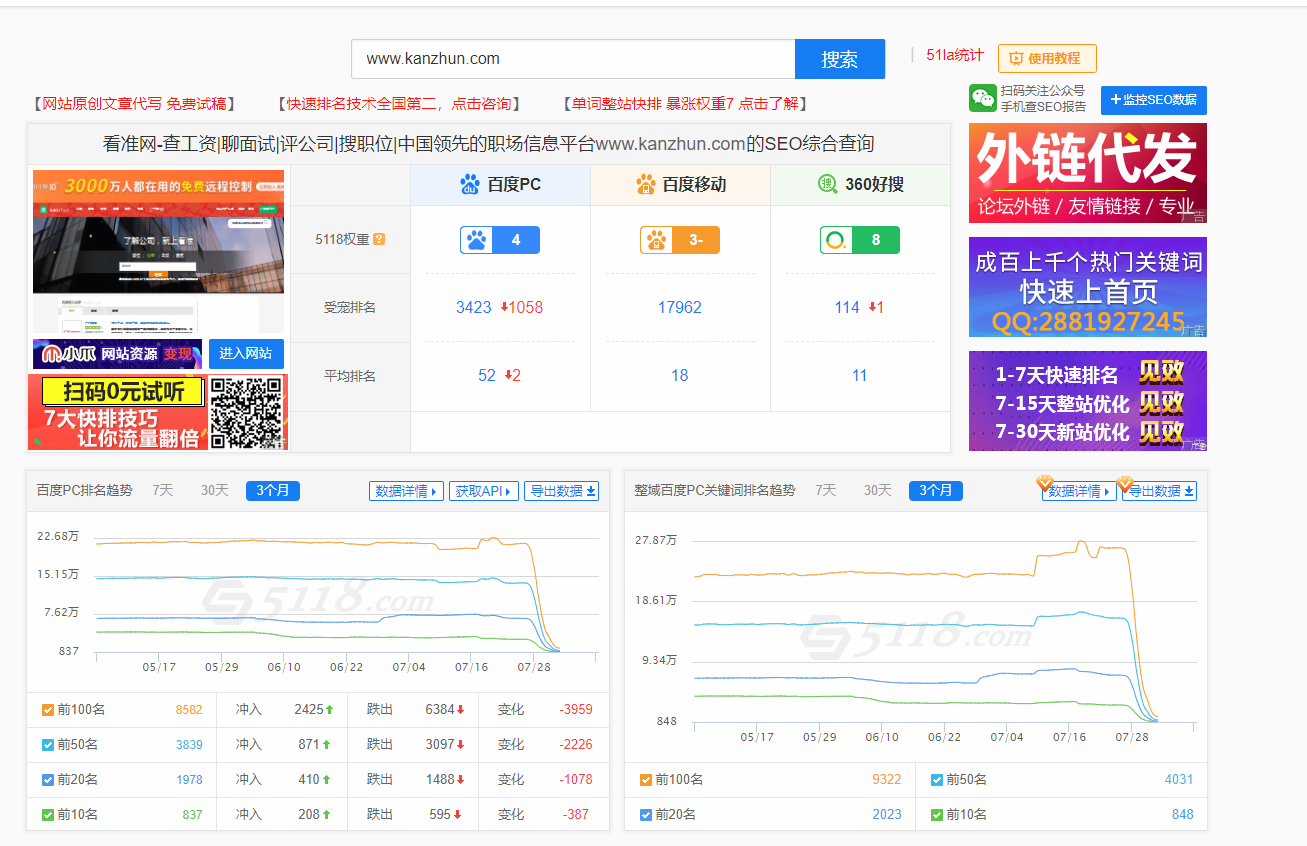Screen dimensions: 1307x846
Task: Click 前100名 count 8582 in the 百度PC排名趋势 panel
Action: pyautogui.click(x=189, y=710)
